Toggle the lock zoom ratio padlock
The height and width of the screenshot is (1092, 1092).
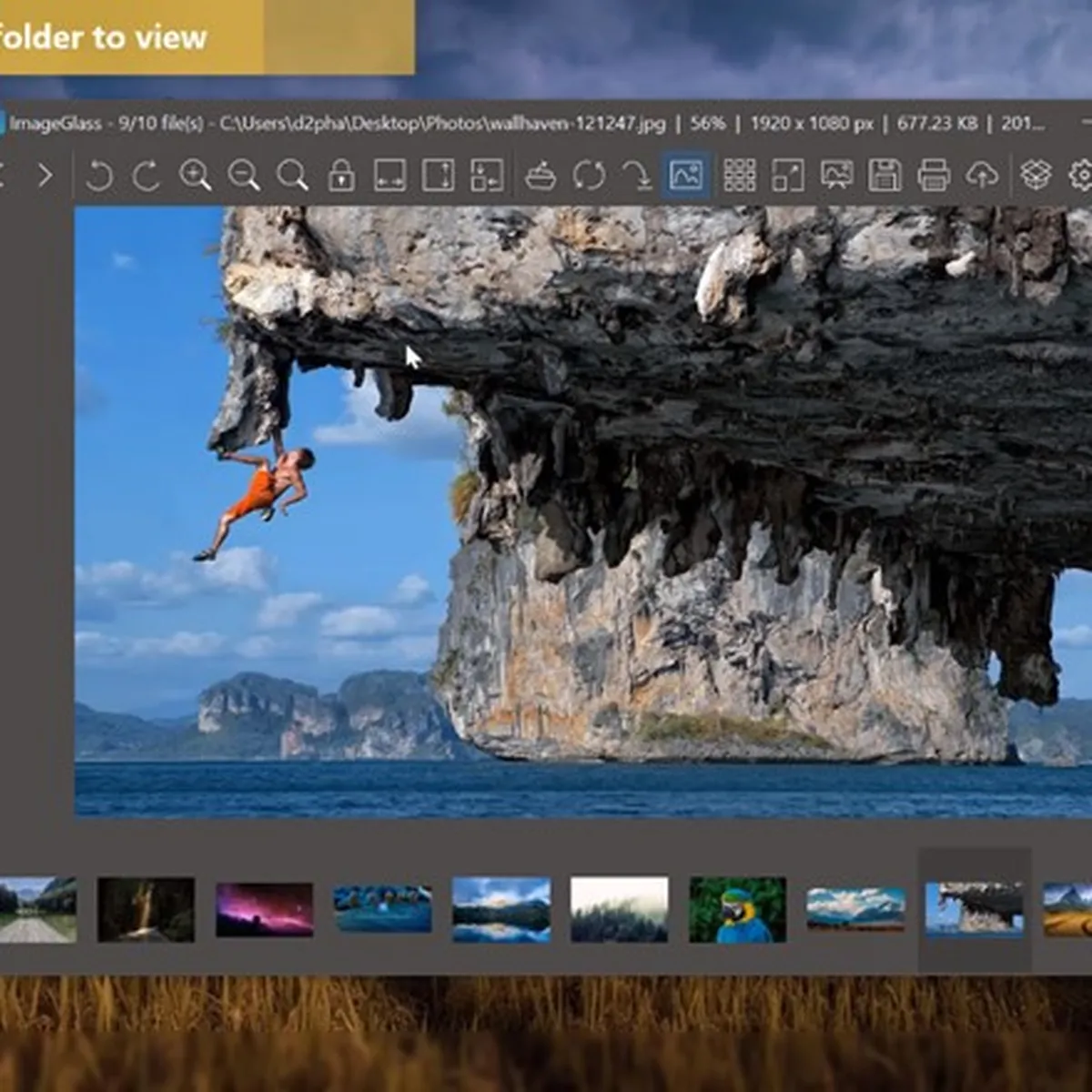pos(341,175)
